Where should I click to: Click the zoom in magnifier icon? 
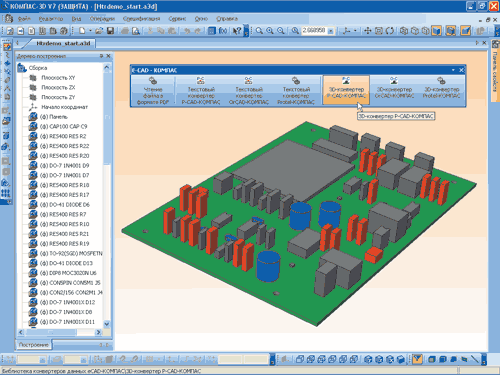click(270, 31)
